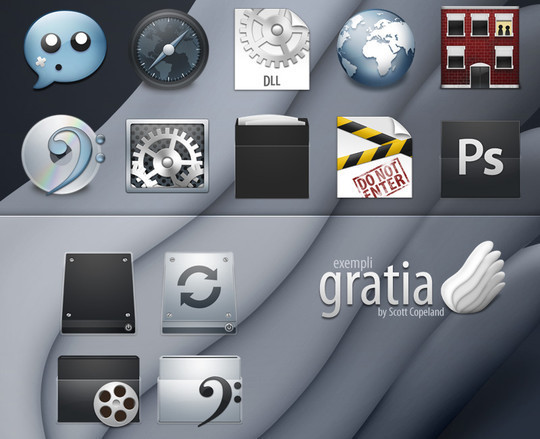The image size is (540, 439).
Task: Click power button on silver sync drive
Action: pos(229,327)
